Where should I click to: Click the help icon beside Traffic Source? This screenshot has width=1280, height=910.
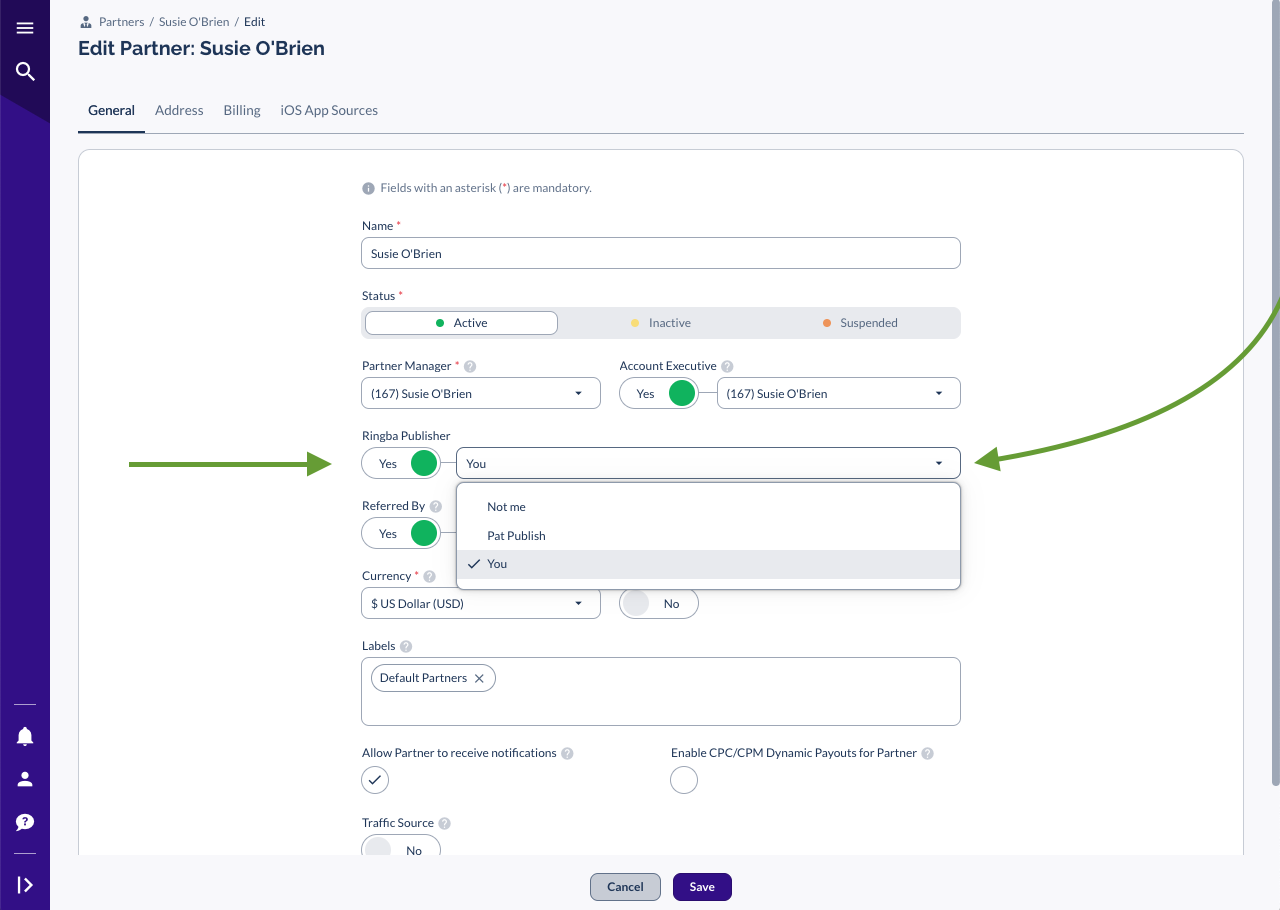click(444, 824)
